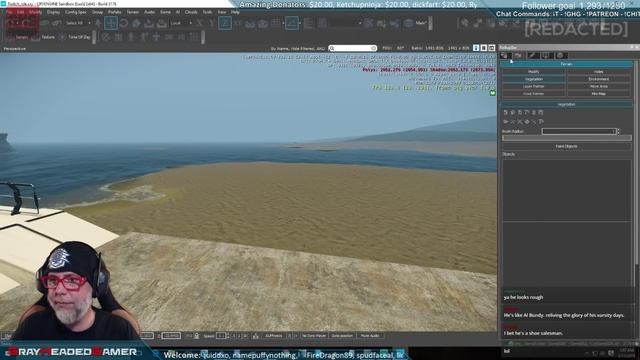The width and height of the screenshot is (640, 360).
Task: Open the Terrain menu
Action: pos(133,12)
